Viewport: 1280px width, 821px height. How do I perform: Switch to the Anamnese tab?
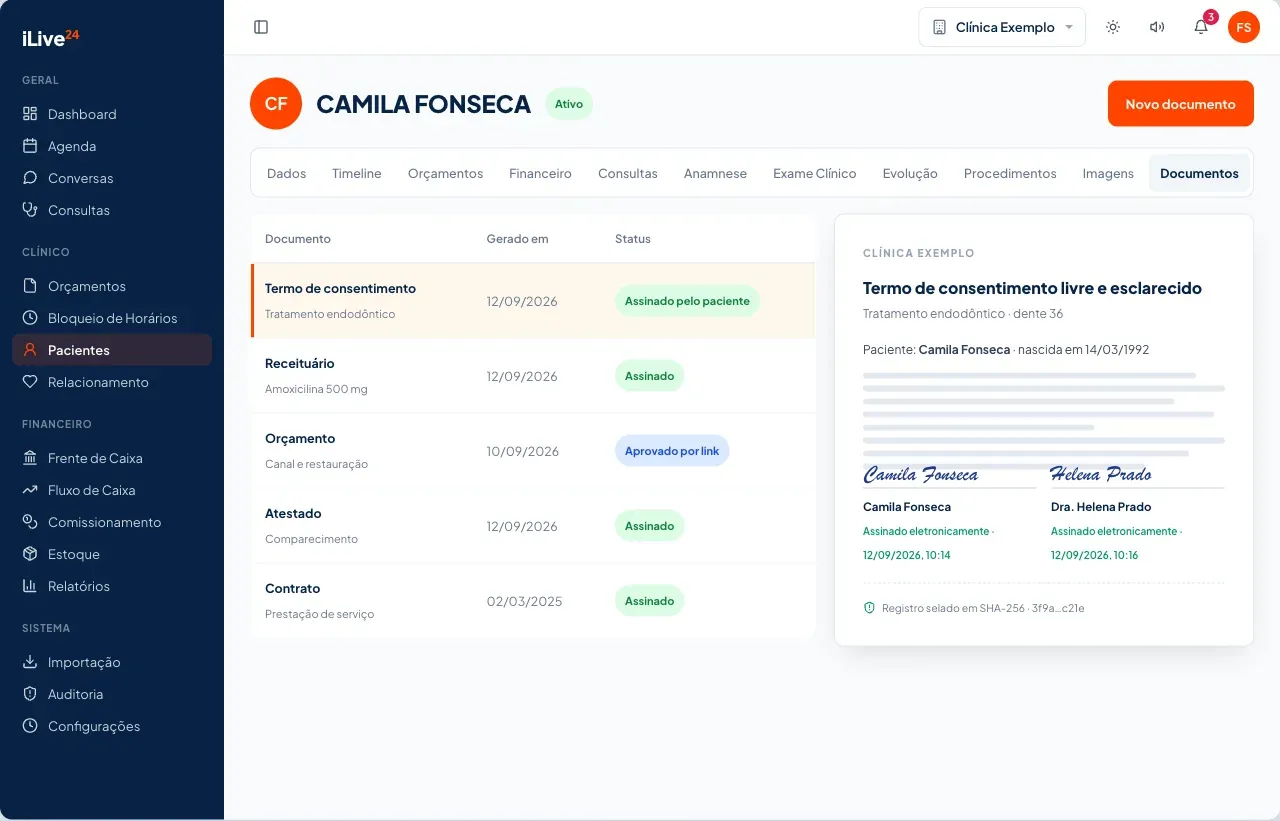pyautogui.click(x=715, y=173)
